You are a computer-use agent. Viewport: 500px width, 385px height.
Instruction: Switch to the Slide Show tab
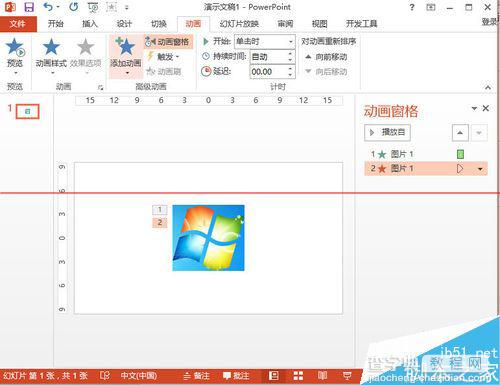[x=239, y=24]
